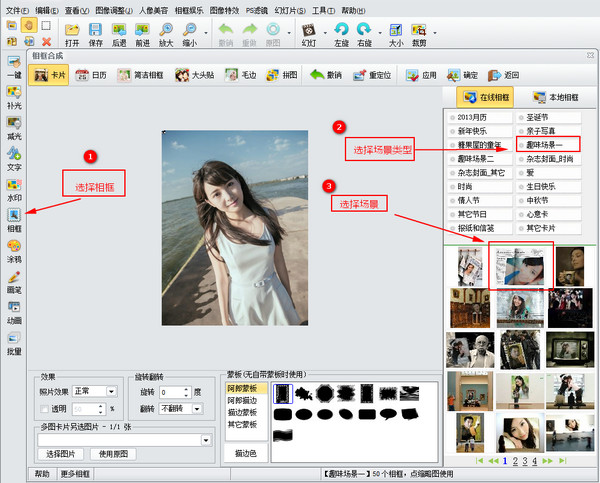Click the 重定位 reposition button

point(372,75)
